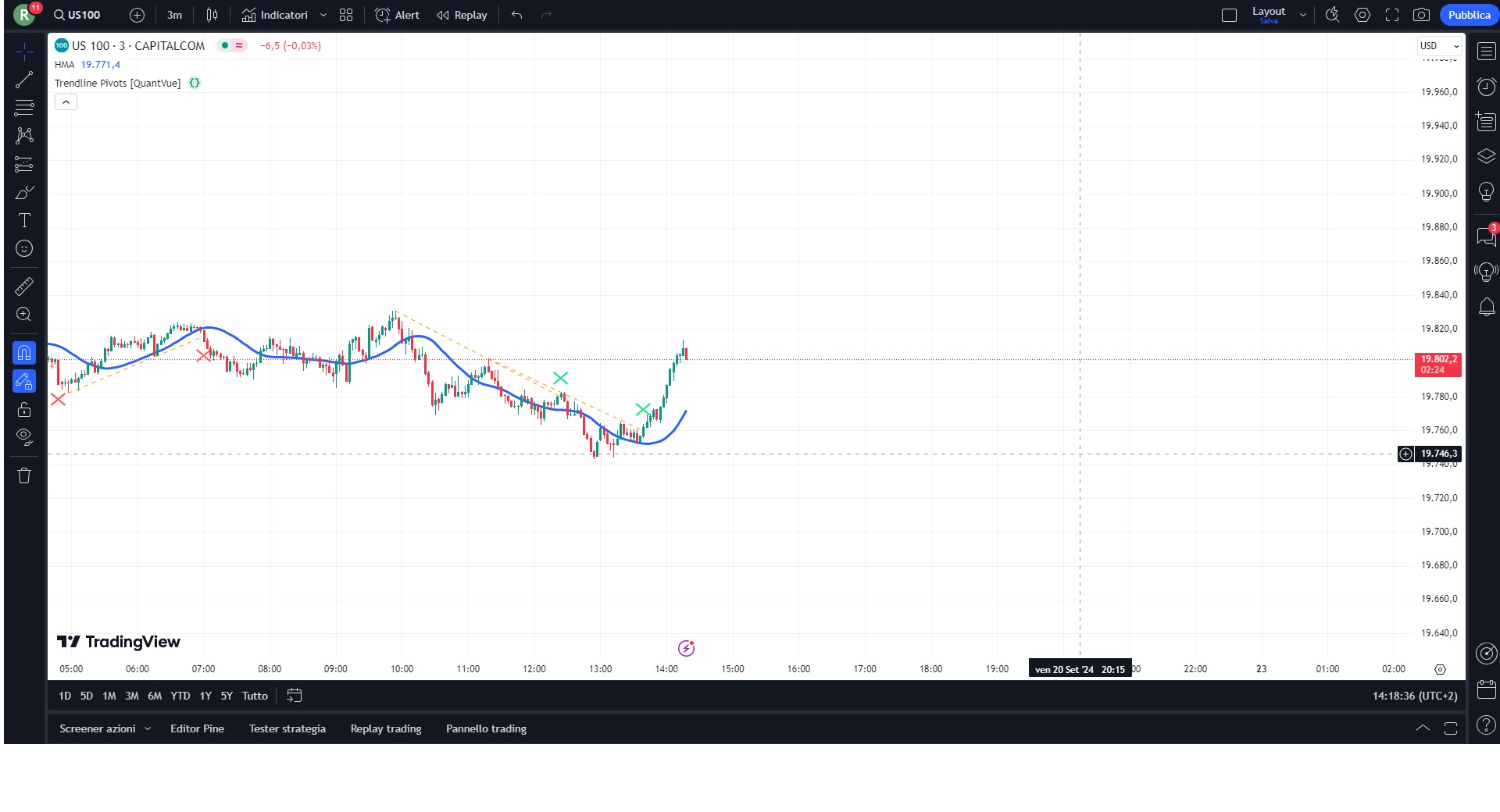This screenshot has height=812, width=1500.
Task: Take a chart snapshot
Action: [1422, 15]
